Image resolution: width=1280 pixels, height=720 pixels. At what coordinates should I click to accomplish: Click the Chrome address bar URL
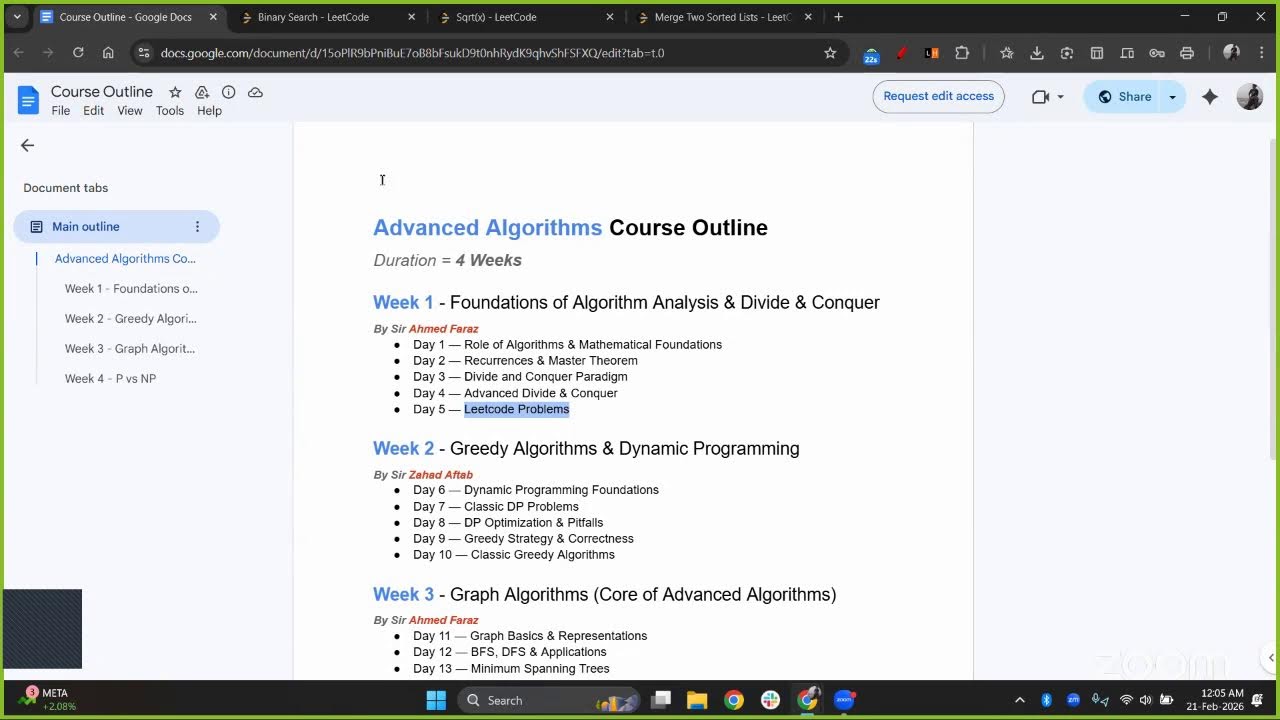[412, 53]
